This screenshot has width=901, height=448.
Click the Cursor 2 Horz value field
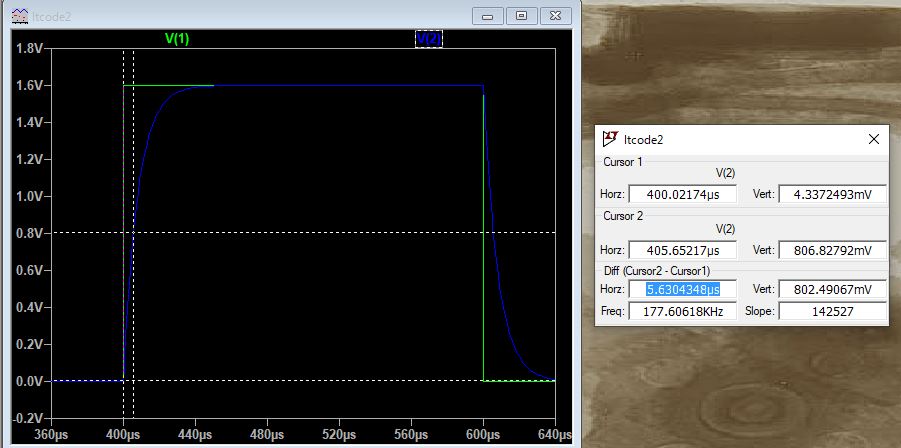[x=682, y=250]
